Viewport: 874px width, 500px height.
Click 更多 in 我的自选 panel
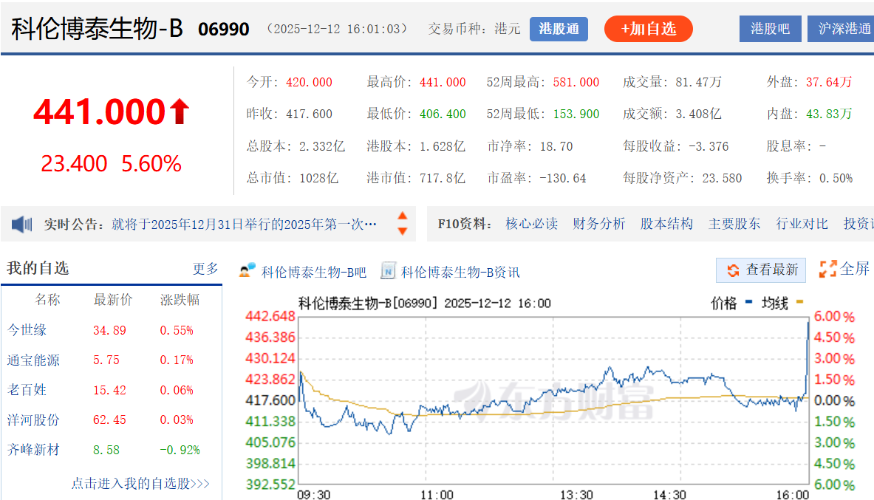(205, 269)
